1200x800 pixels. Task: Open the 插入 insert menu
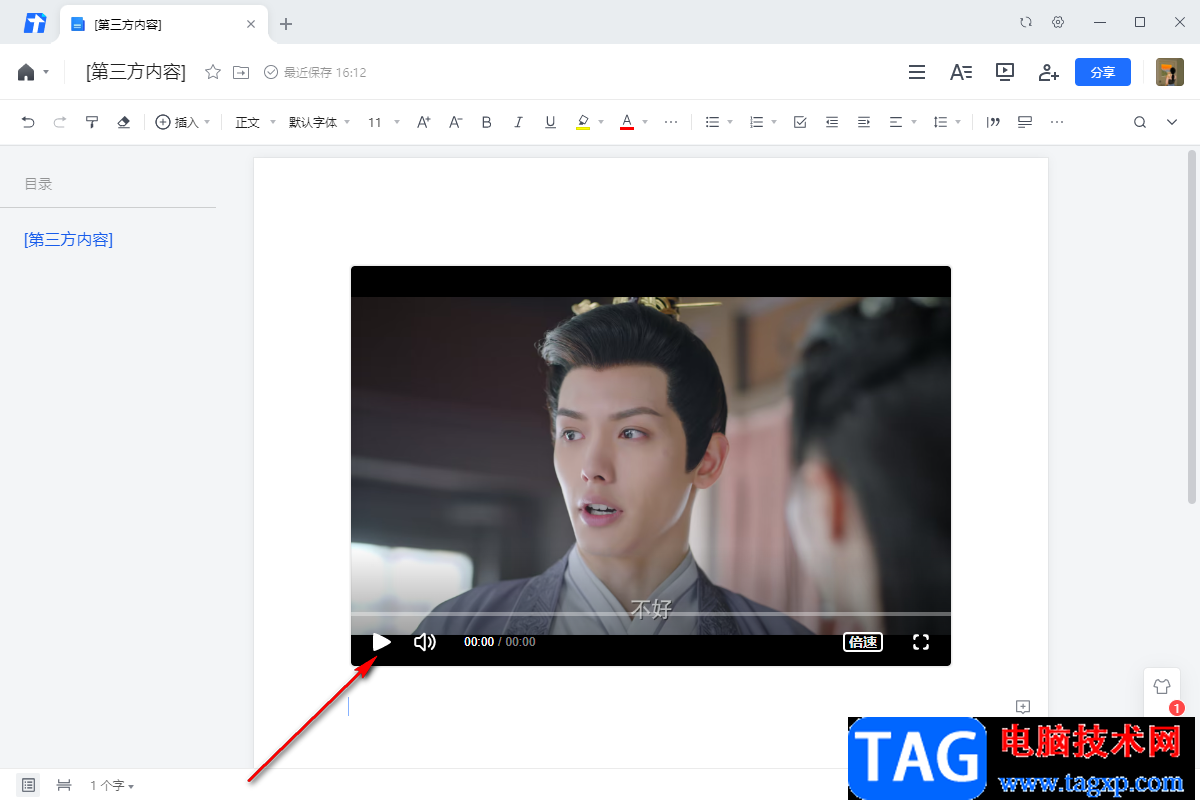(183, 122)
